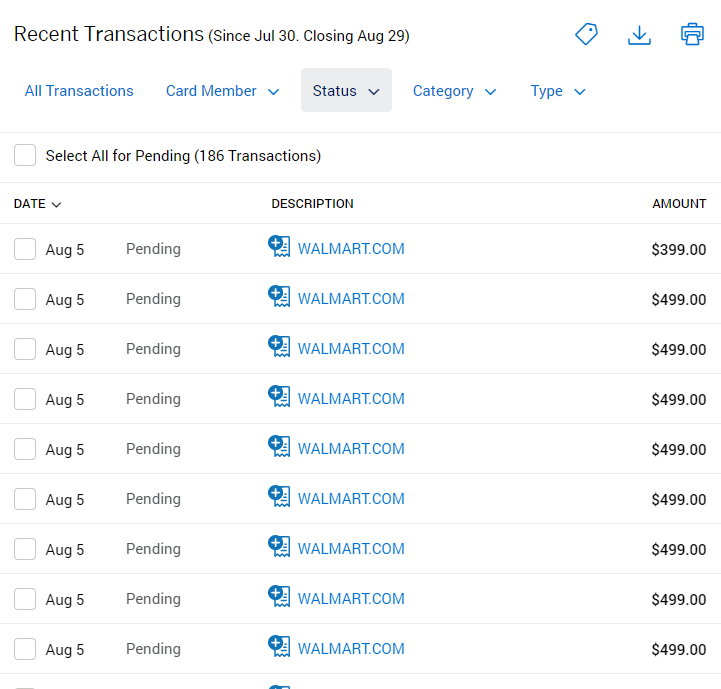The height and width of the screenshot is (689, 721).
Task: Click receipt icon on third Walmart transaction
Action: pos(279,347)
